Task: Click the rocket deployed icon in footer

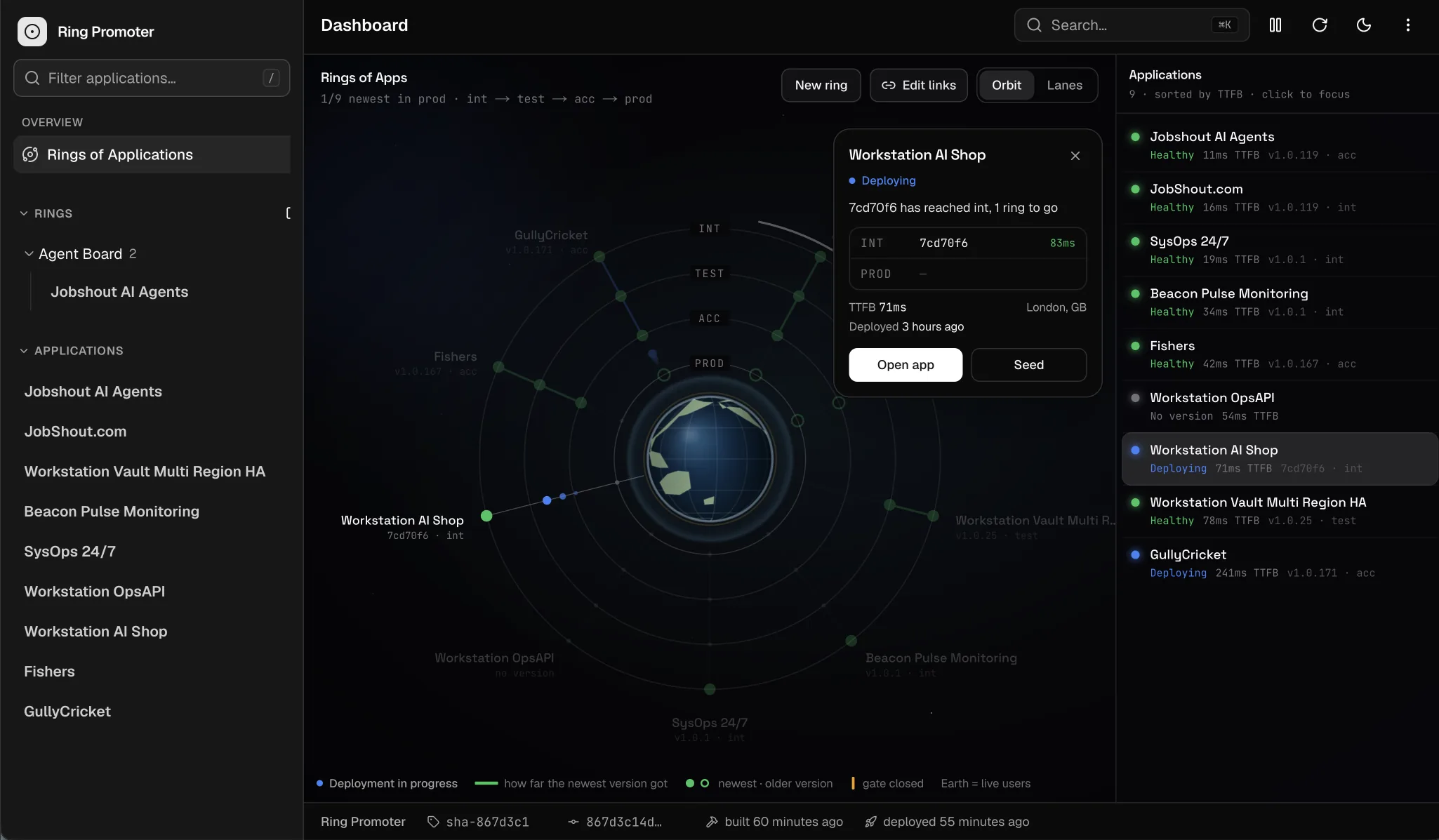Action: pyautogui.click(x=870, y=822)
